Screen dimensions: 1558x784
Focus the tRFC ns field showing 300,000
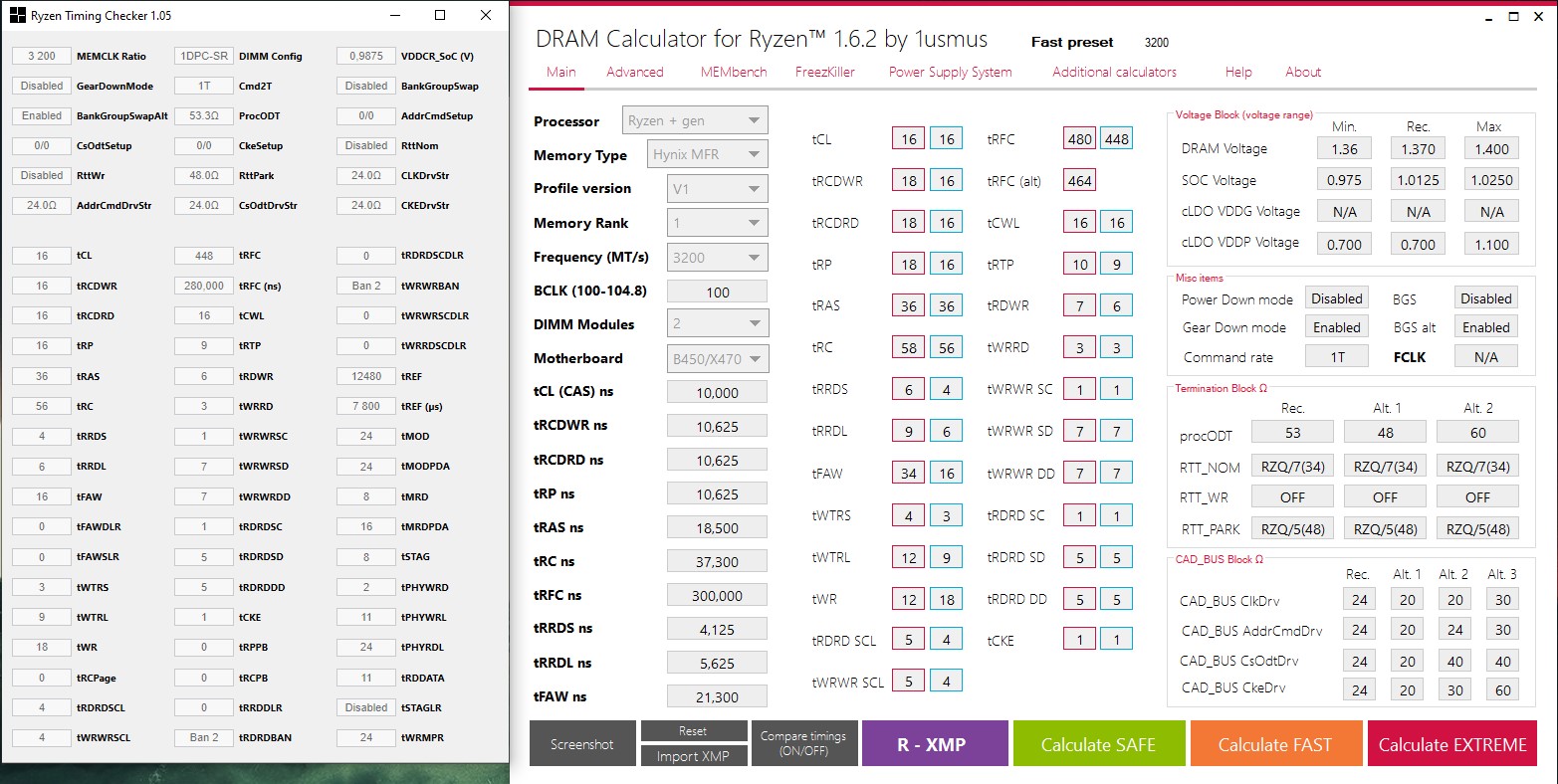tap(717, 595)
